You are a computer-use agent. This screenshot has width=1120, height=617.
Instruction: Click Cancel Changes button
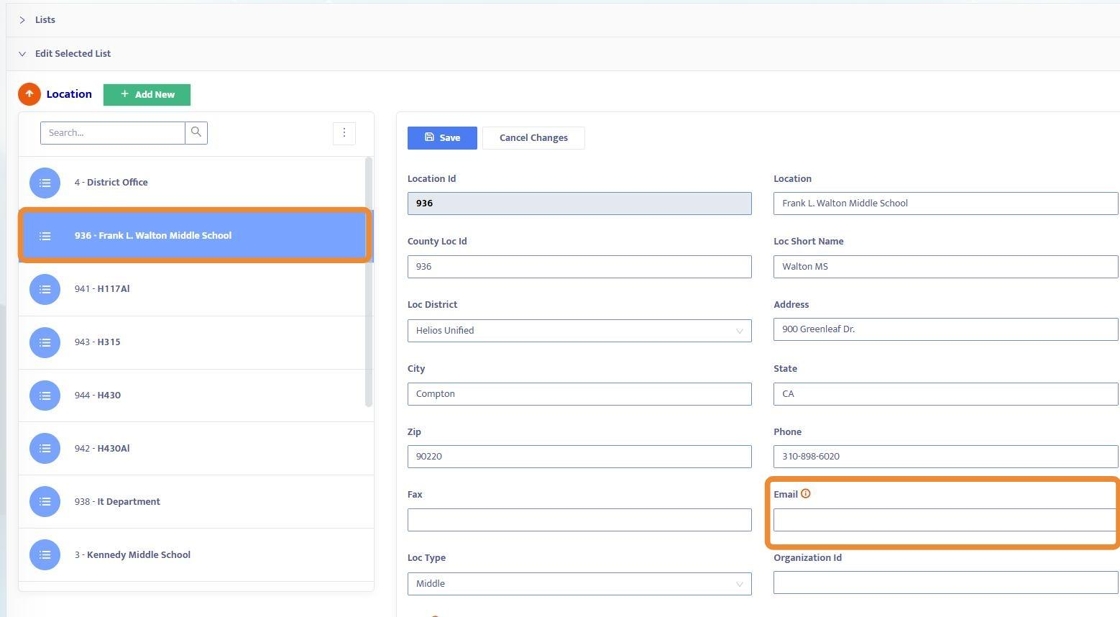coord(533,138)
